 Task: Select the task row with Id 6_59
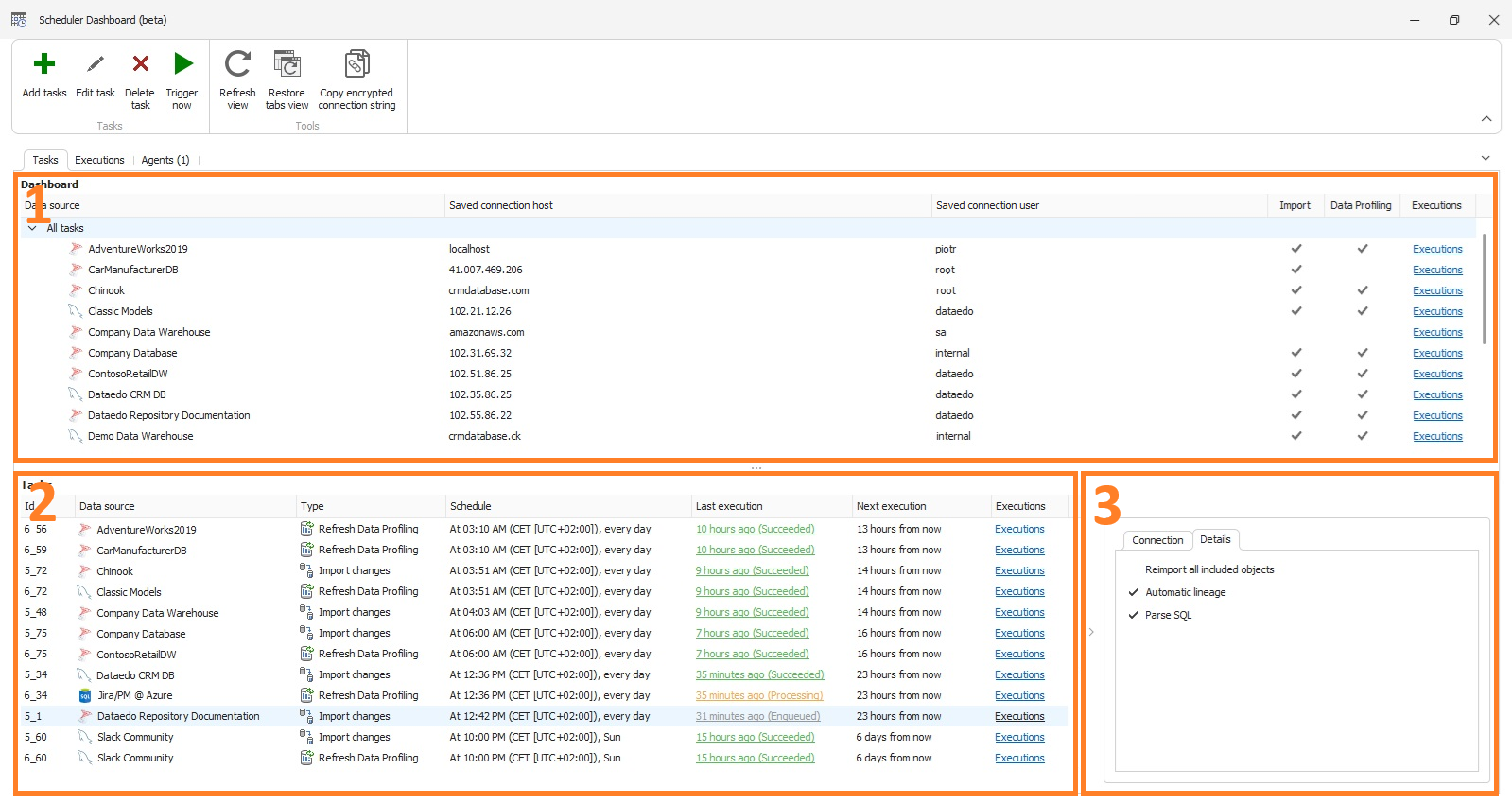point(544,550)
